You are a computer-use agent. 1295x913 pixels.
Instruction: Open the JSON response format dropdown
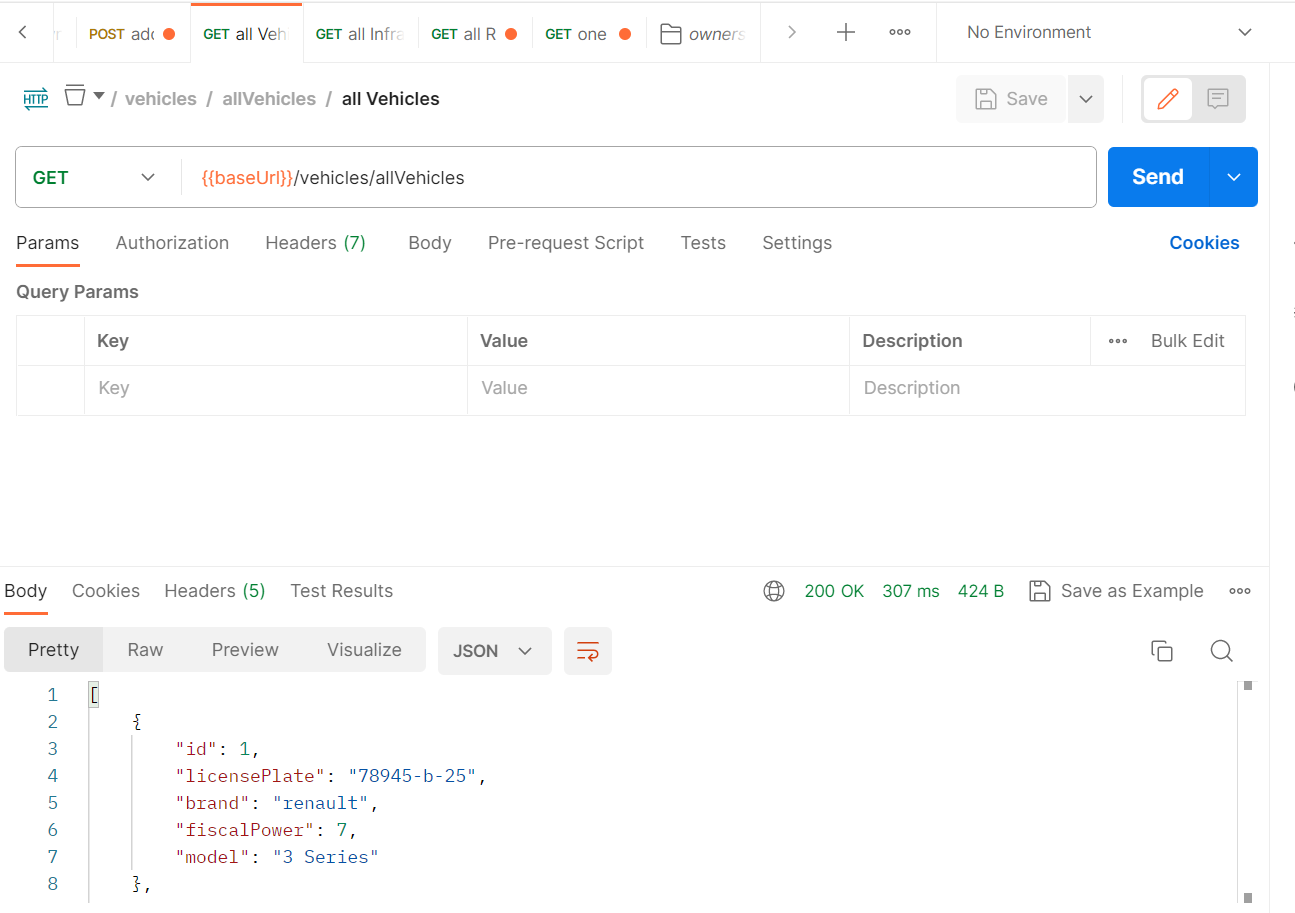pos(494,650)
